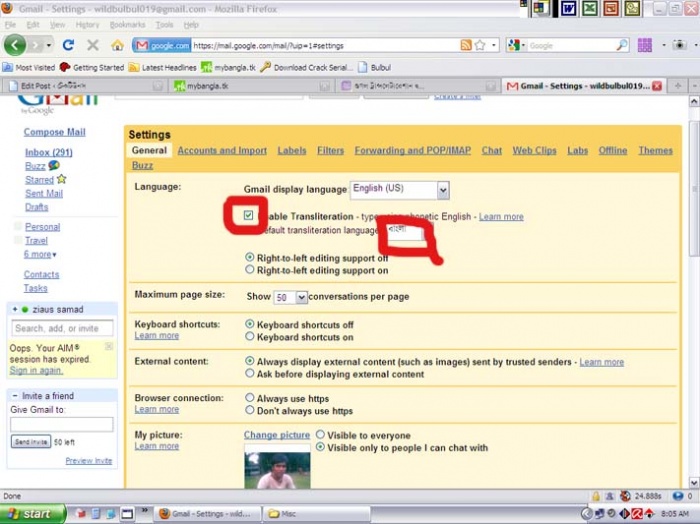Click the camera icon in Firefox toolbar
Image resolution: width=700 pixels, height=524 pixels.
[x=679, y=45]
